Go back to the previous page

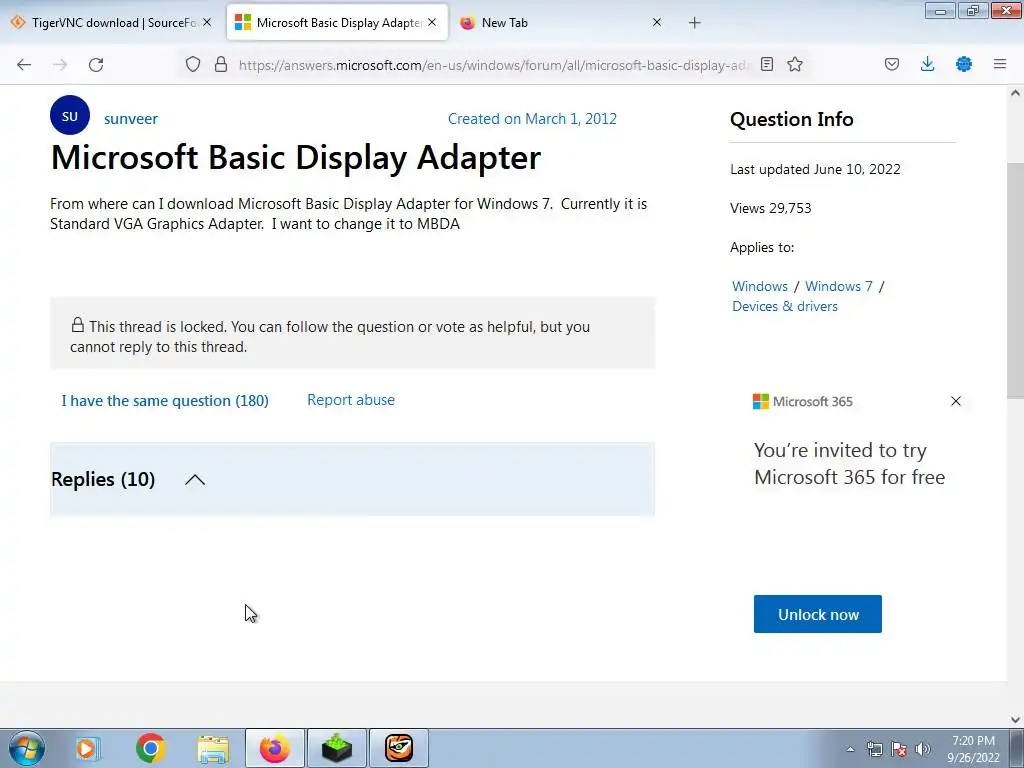coord(24,65)
